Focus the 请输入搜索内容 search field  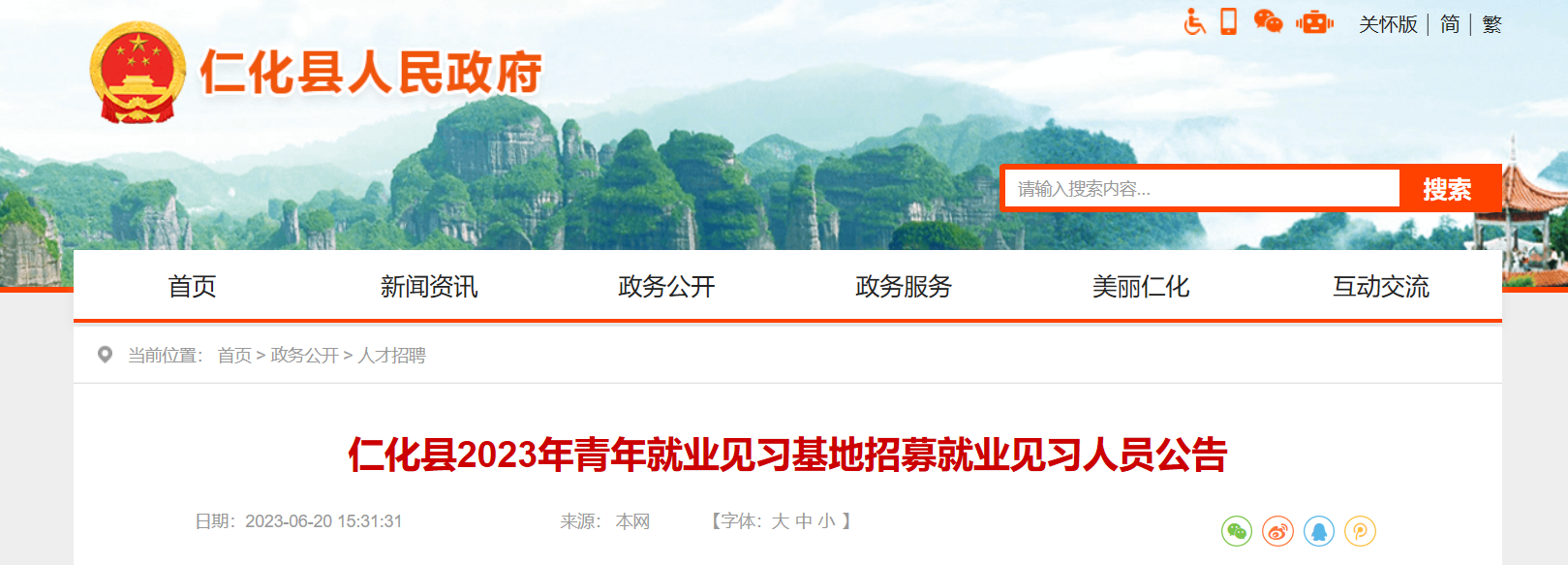click(x=1203, y=189)
